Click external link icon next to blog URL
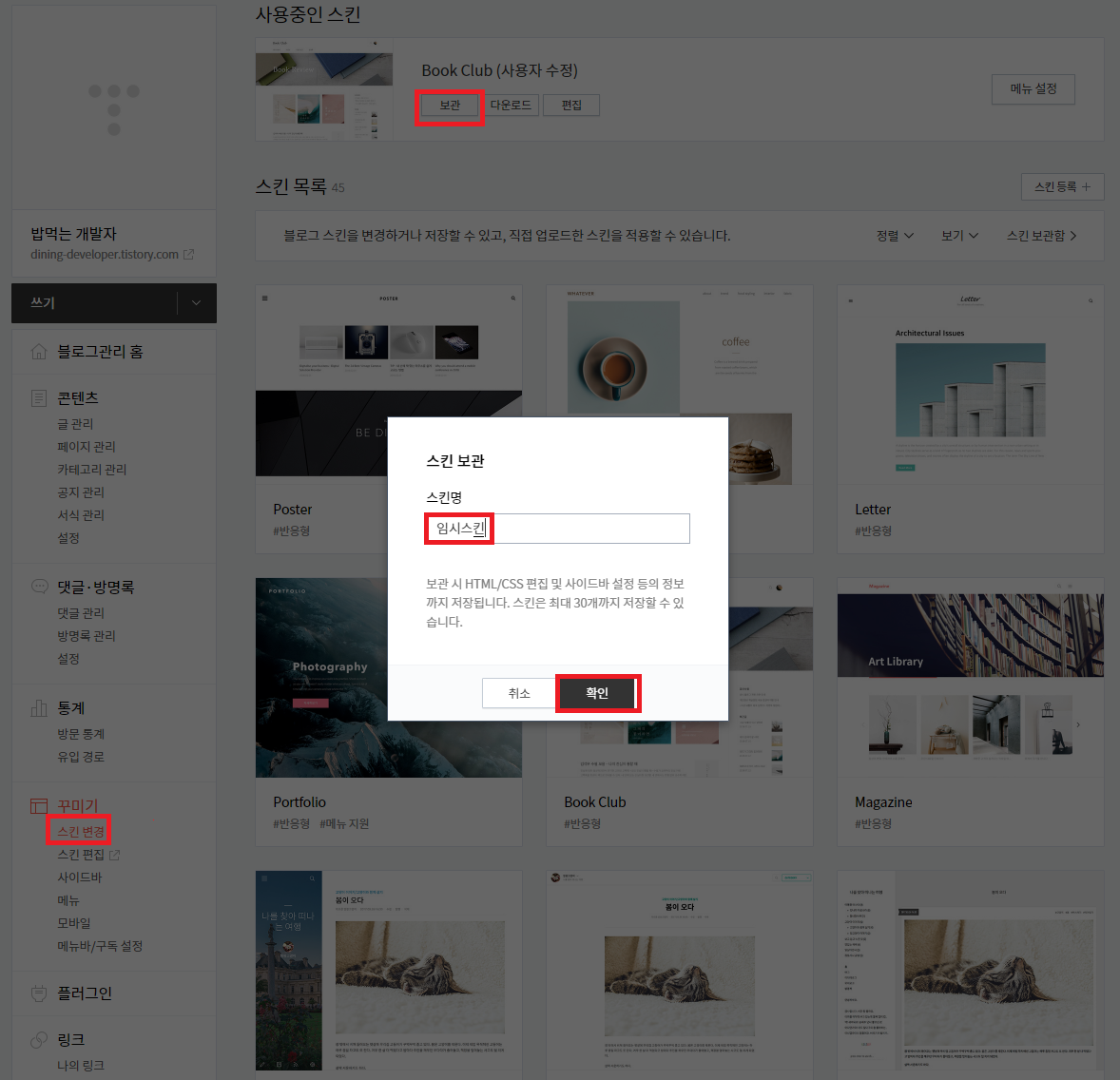 188,254
